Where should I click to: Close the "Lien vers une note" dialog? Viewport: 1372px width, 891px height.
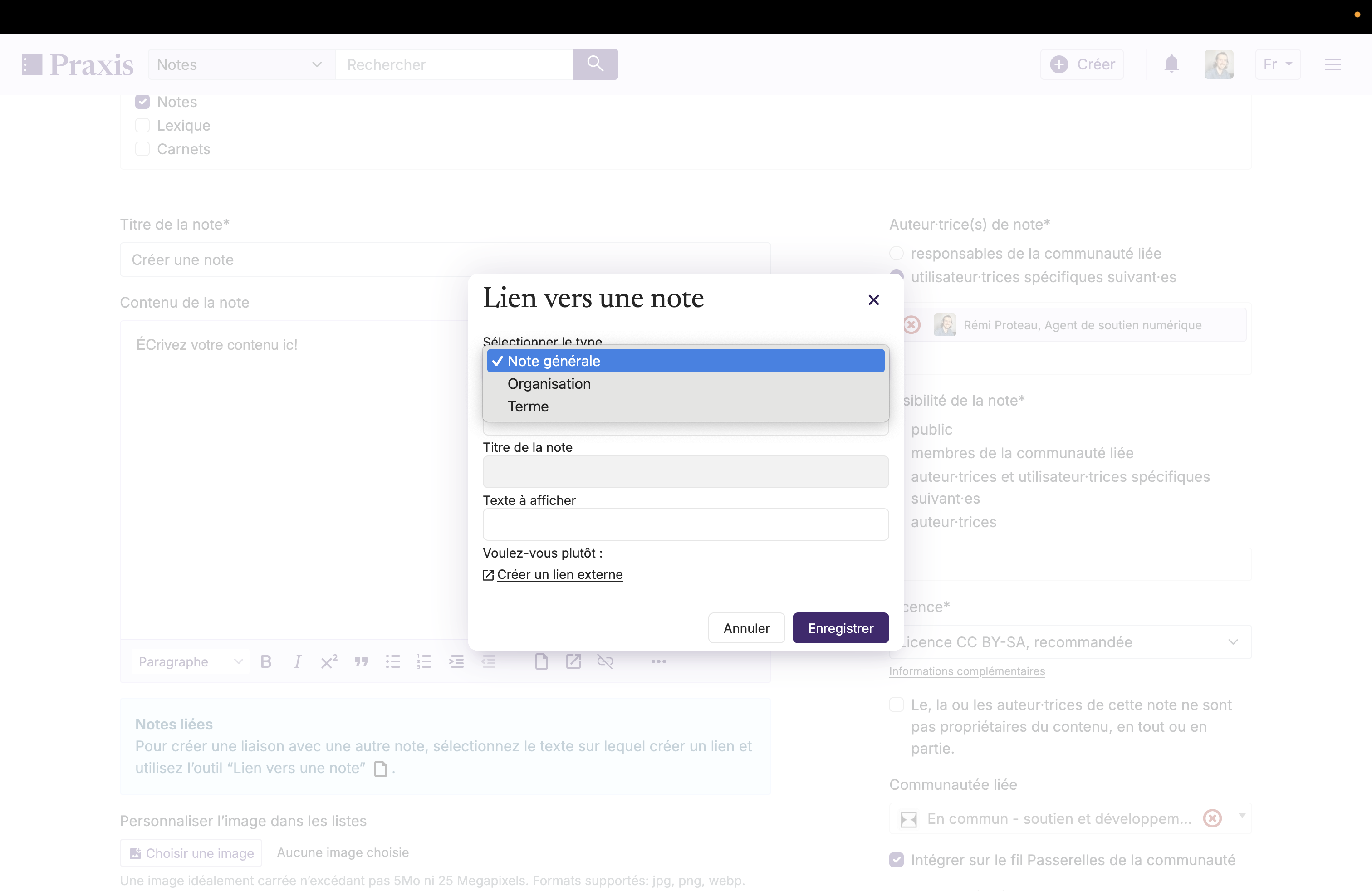tap(873, 300)
